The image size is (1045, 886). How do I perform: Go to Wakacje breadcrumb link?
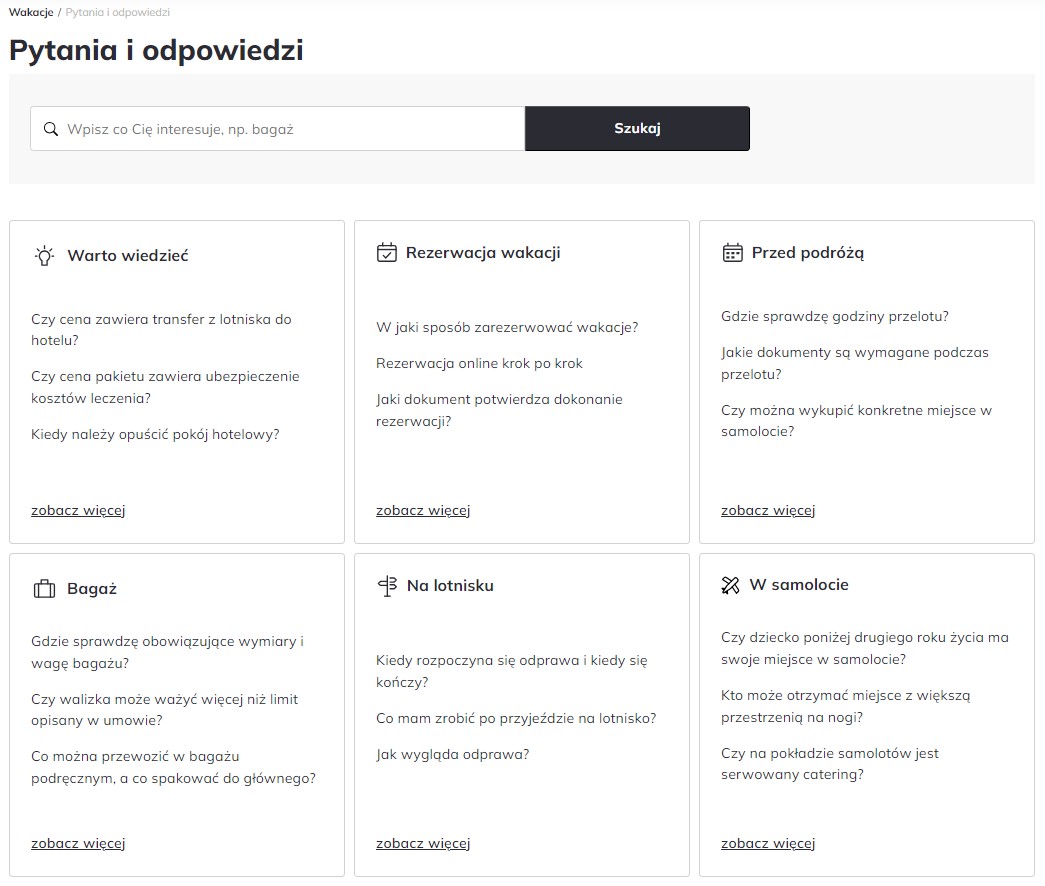tap(30, 12)
